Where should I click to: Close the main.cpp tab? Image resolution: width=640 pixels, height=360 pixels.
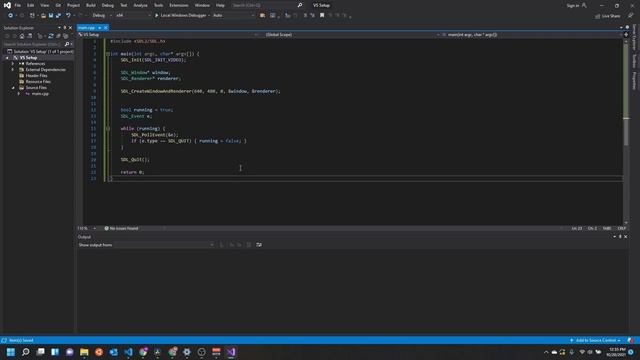pyautogui.click(x=106, y=28)
